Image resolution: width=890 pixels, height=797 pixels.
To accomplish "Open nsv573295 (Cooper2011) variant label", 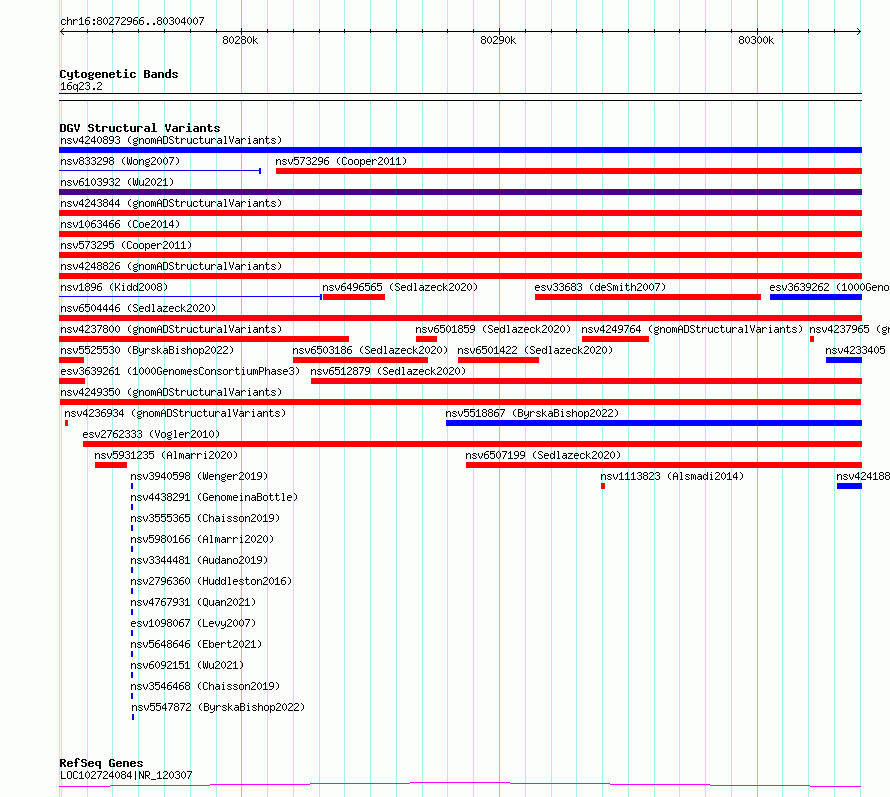I will pyautogui.click(x=126, y=245).
